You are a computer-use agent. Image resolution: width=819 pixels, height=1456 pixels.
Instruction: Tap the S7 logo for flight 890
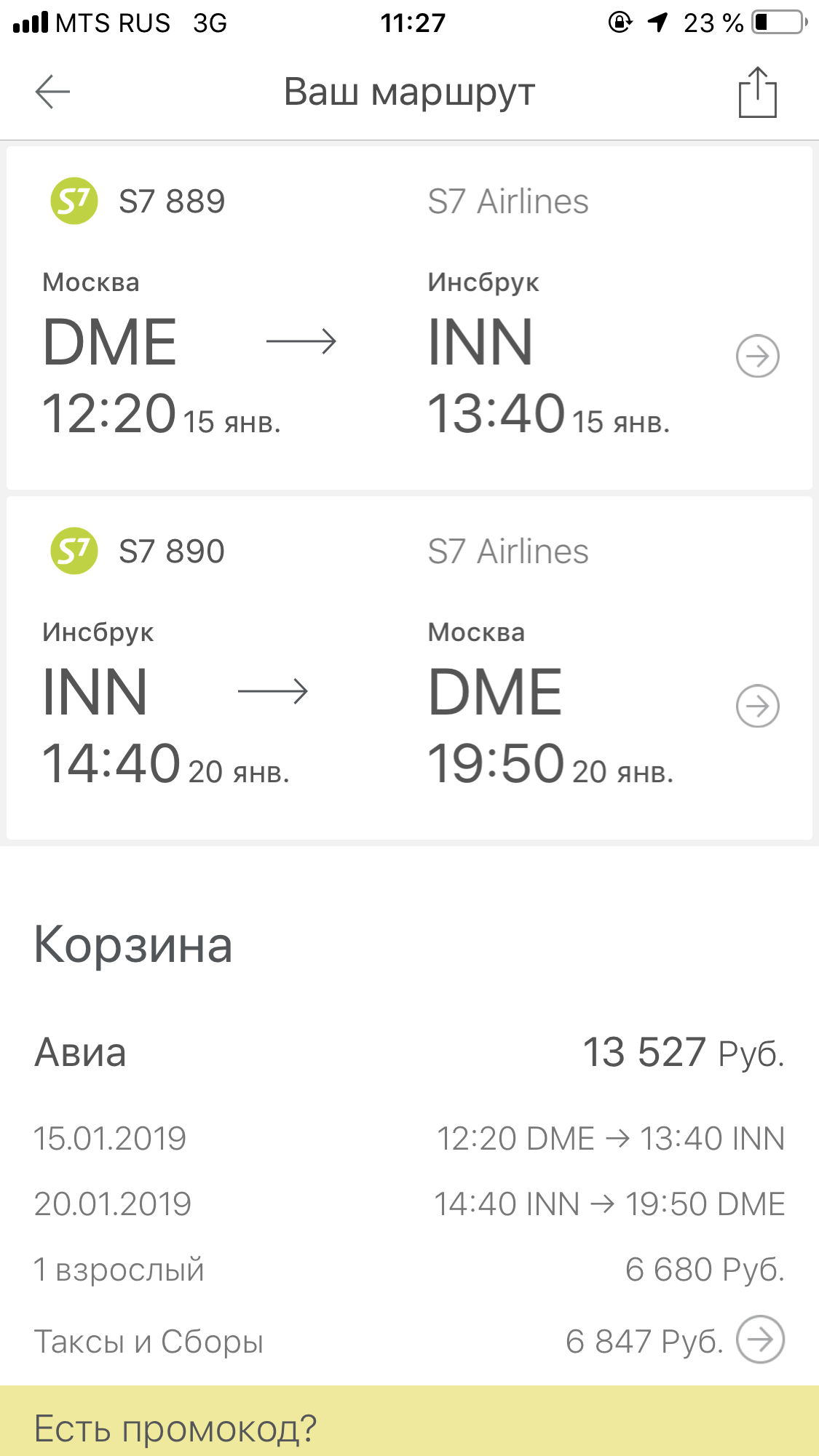pos(74,551)
